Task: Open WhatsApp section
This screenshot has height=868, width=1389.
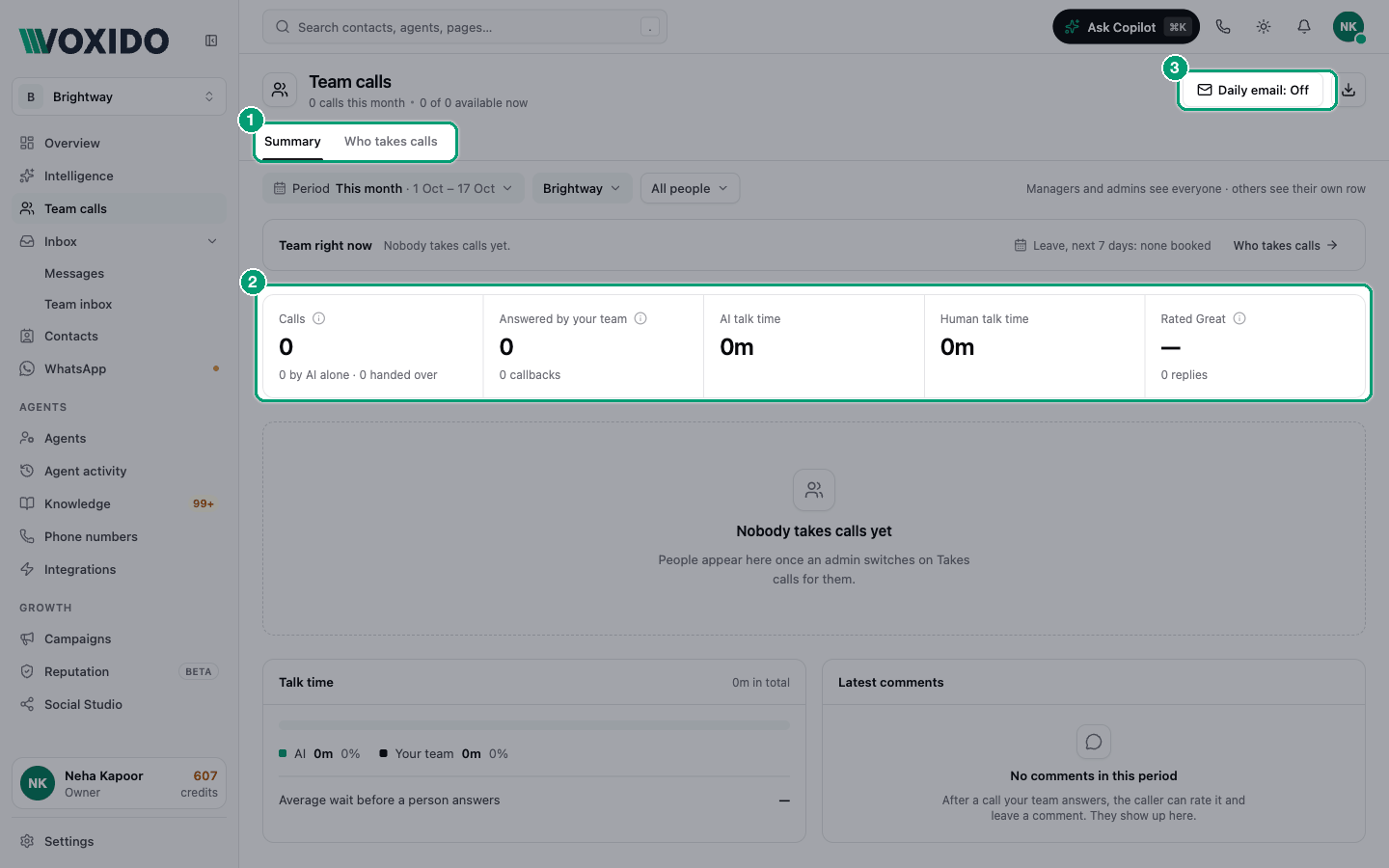Action: (120, 368)
